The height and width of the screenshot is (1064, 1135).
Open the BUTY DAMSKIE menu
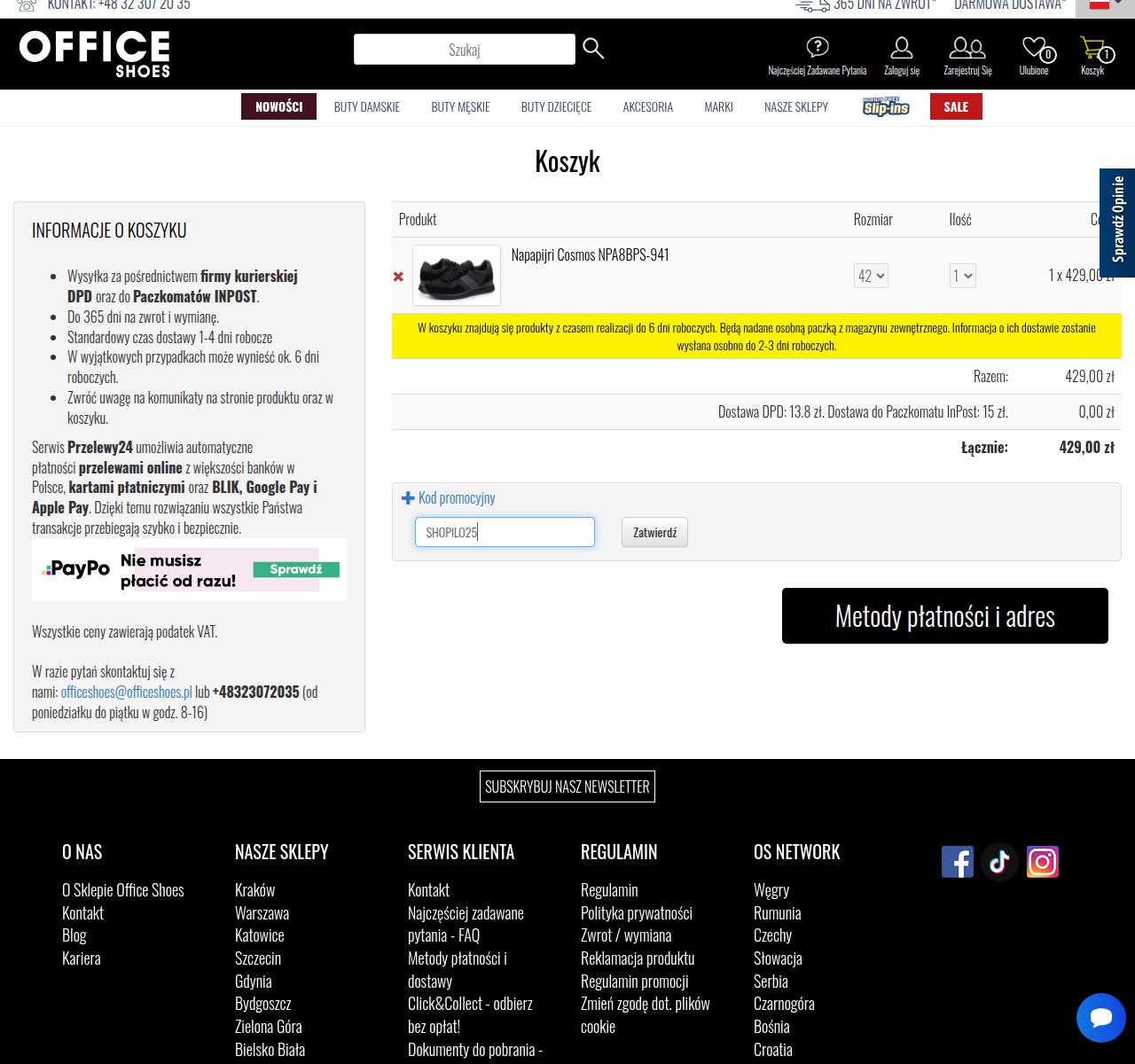[367, 106]
